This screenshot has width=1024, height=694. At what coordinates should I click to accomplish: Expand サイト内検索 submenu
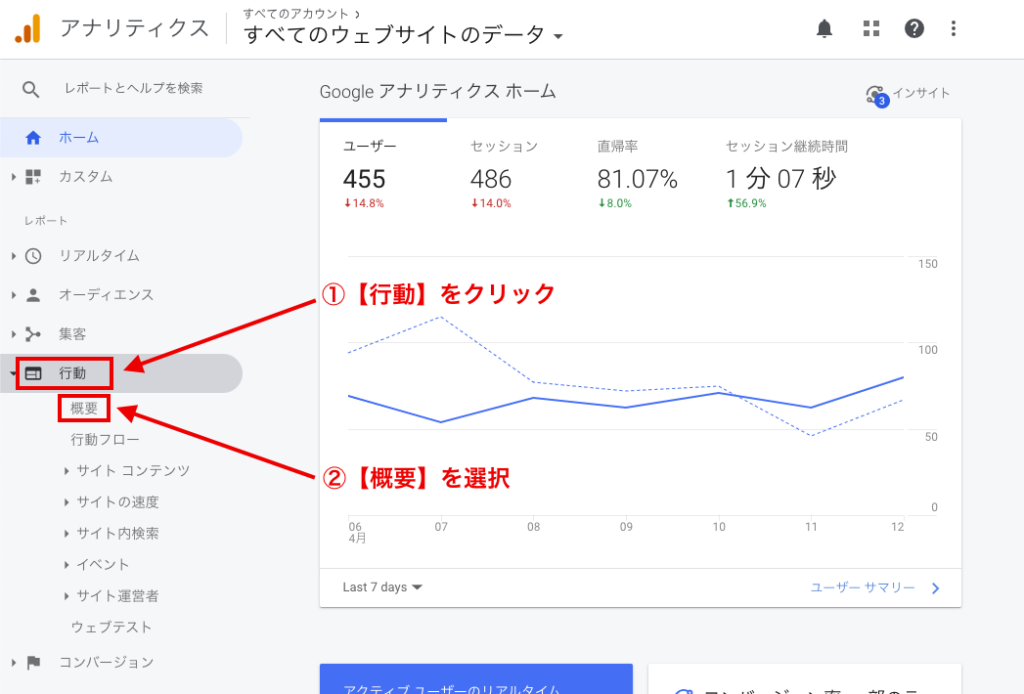[x=67, y=533]
